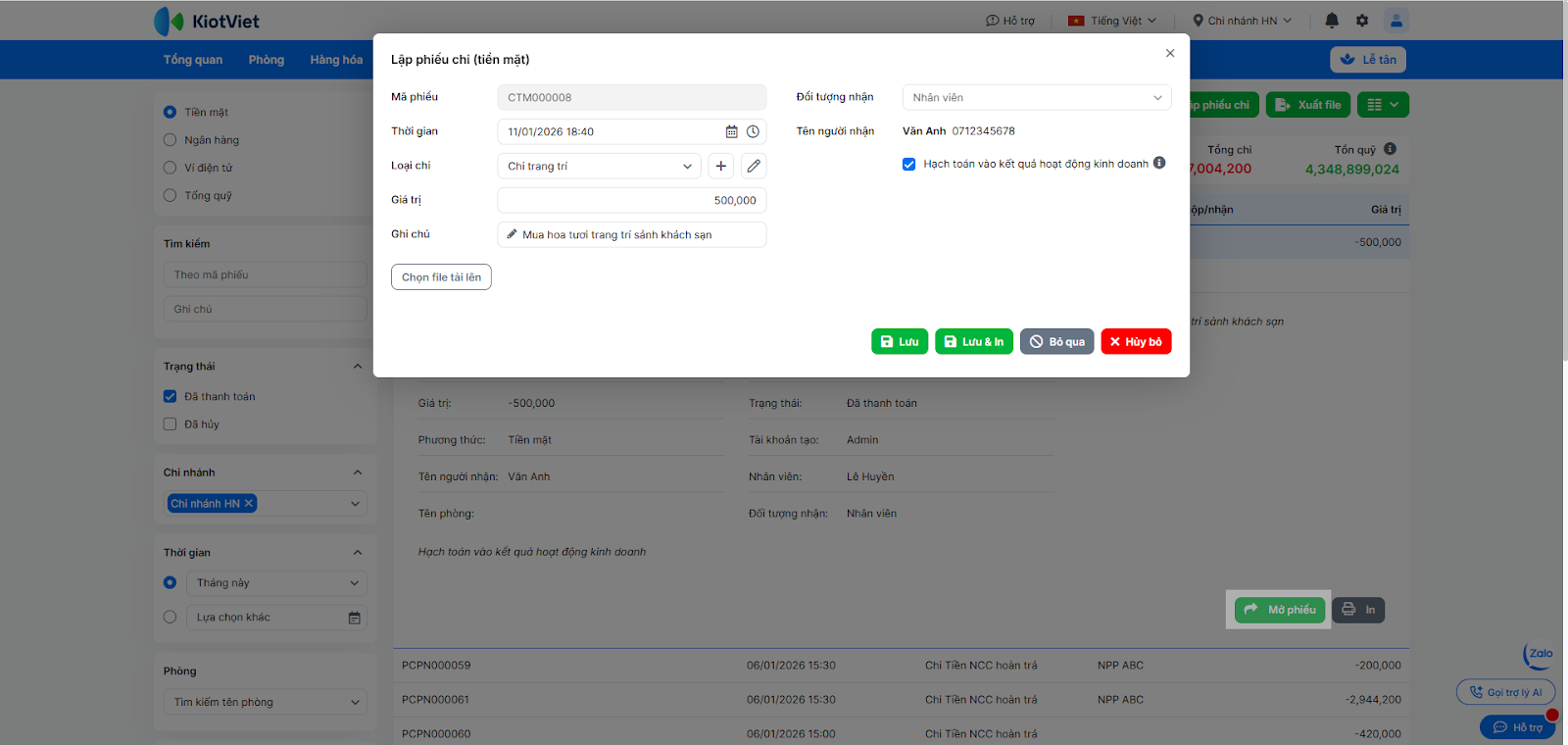The width and height of the screenshot is (1568, 745).
Task: Select the Ngân hàng radio option
Action: [x=170, y=140]
